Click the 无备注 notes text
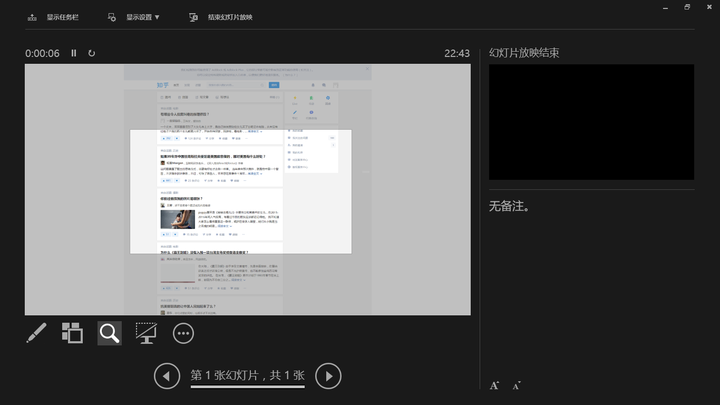720x405 pixels. (x=509, y=206)
